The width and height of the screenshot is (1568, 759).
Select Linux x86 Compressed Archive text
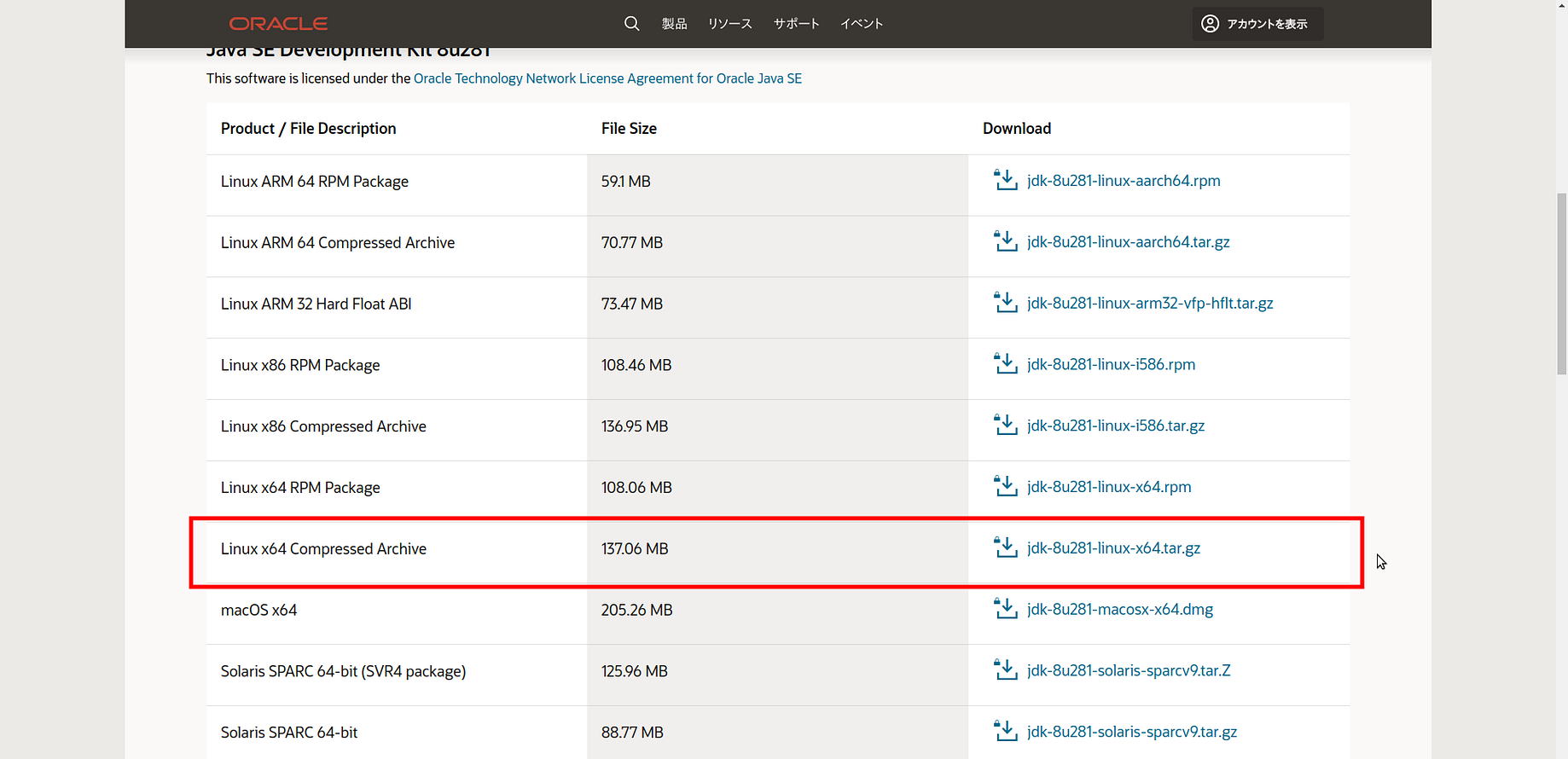click(323, 426)
